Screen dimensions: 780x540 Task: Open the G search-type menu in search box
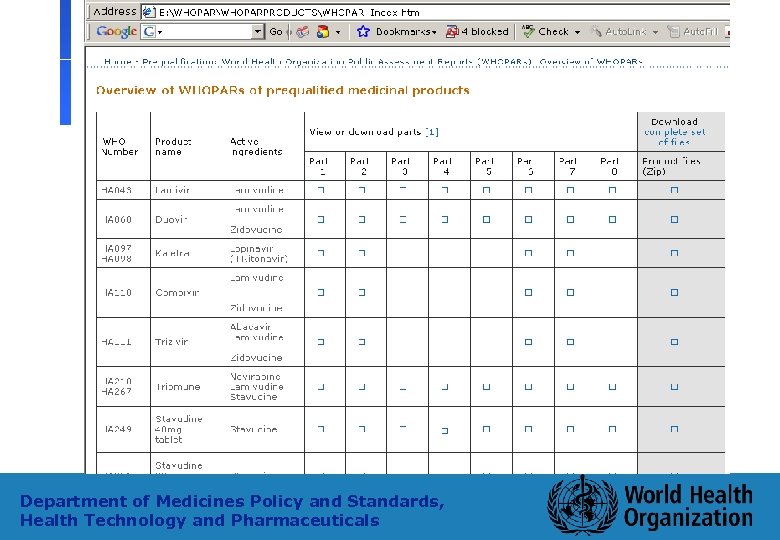click(x=152, y=32)
